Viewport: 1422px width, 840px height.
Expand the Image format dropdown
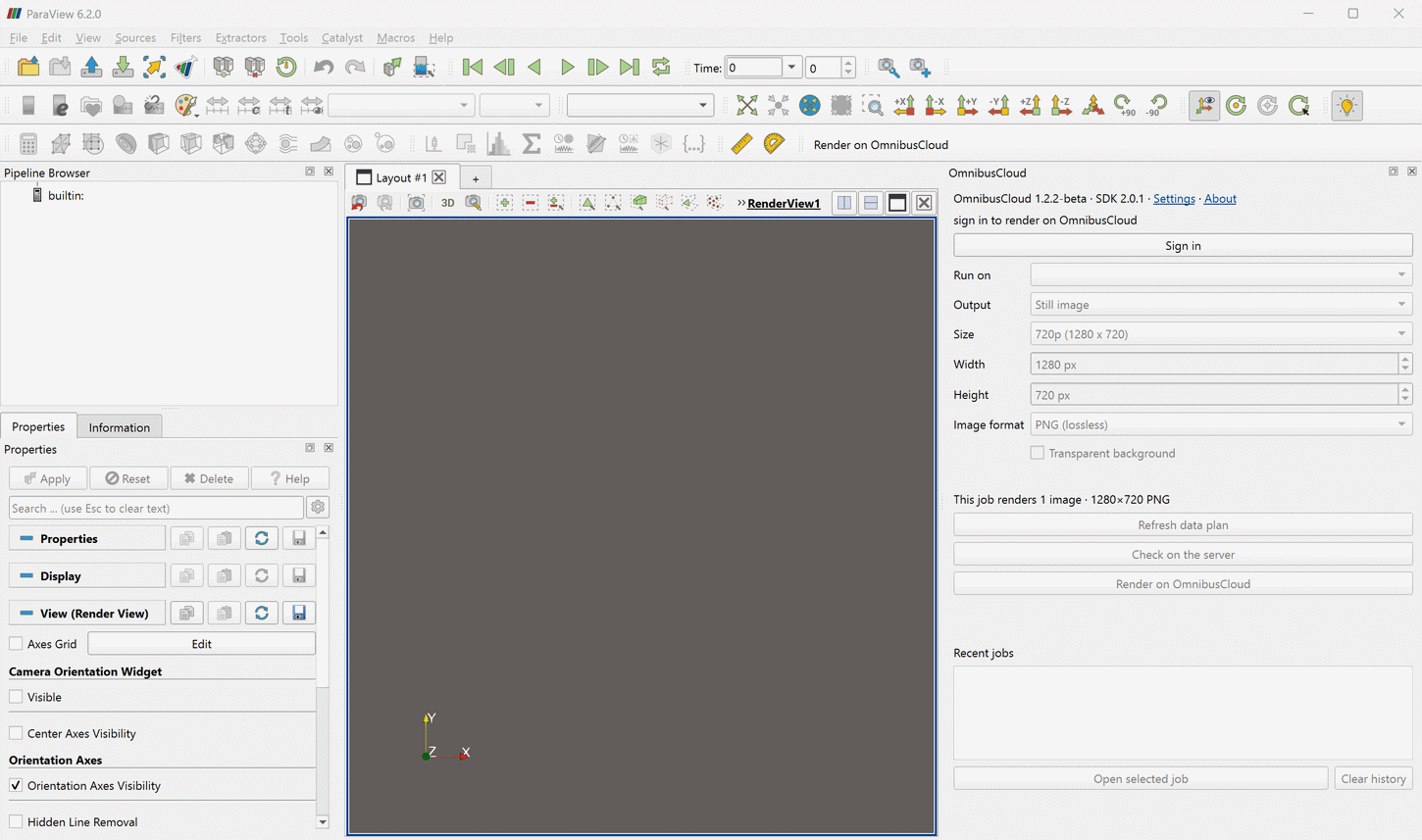(x=1221, y=424)
